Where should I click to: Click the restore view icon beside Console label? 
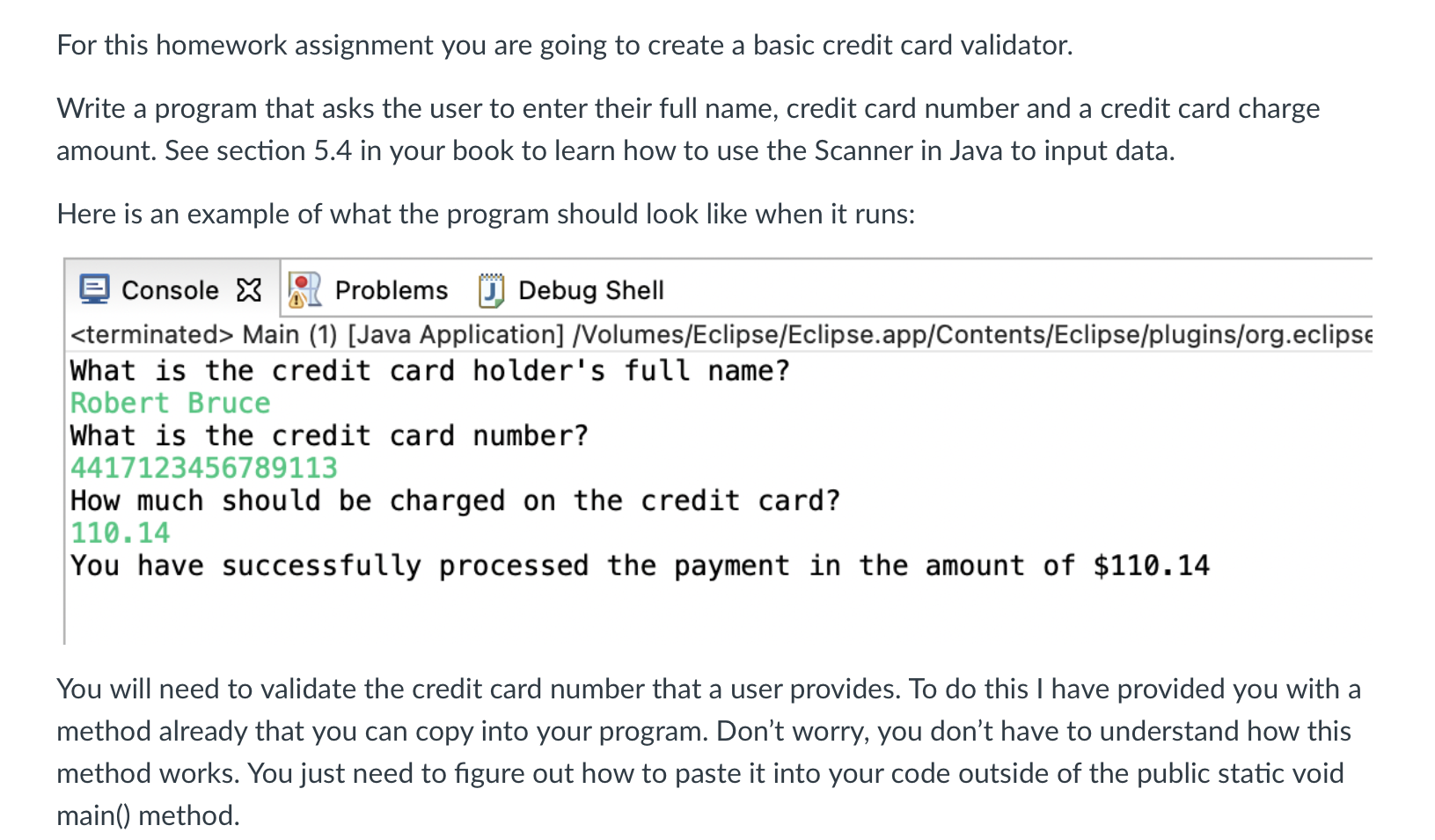[249, 289]
